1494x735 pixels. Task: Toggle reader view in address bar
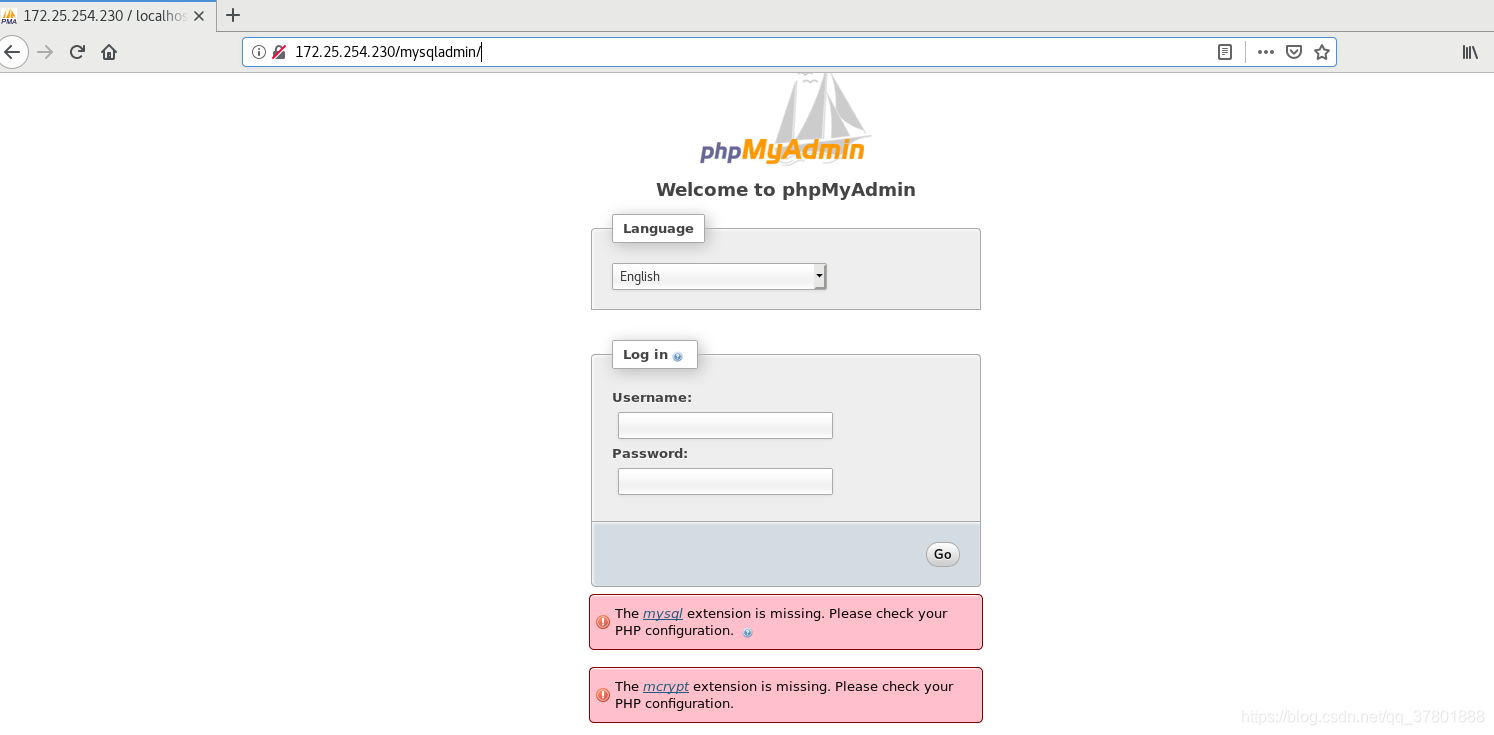coord(1225,52)
